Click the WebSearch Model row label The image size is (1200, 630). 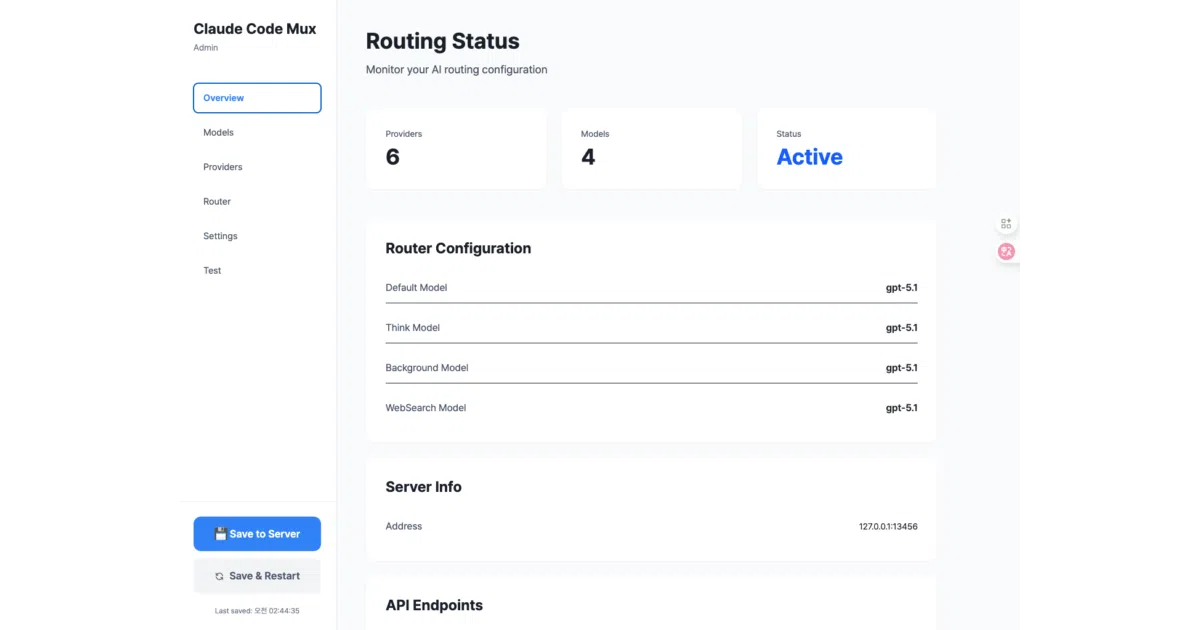pyautogui.click(x=426, y=408)
